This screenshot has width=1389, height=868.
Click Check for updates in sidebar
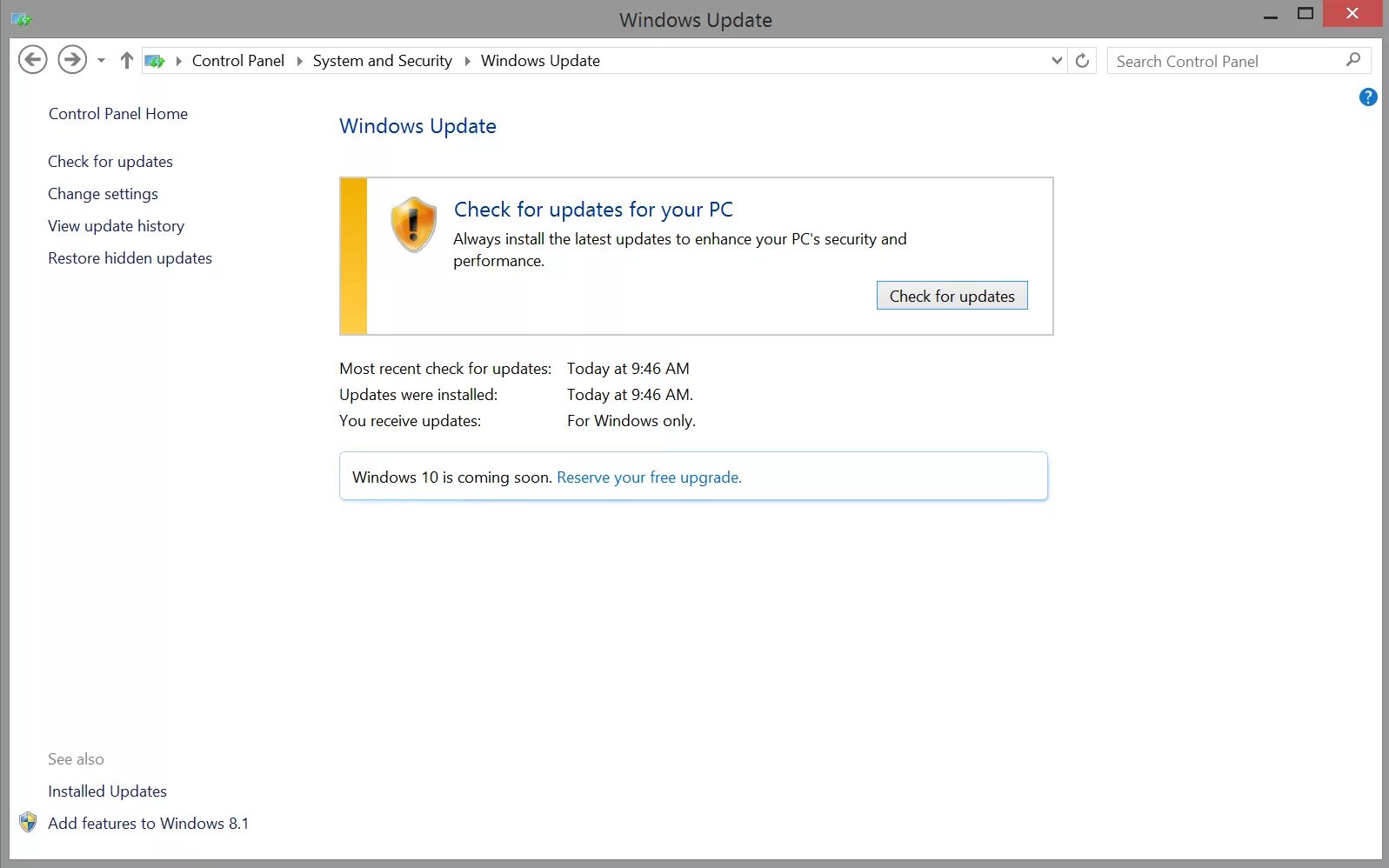pyautogui.click(x=110, y=162)
